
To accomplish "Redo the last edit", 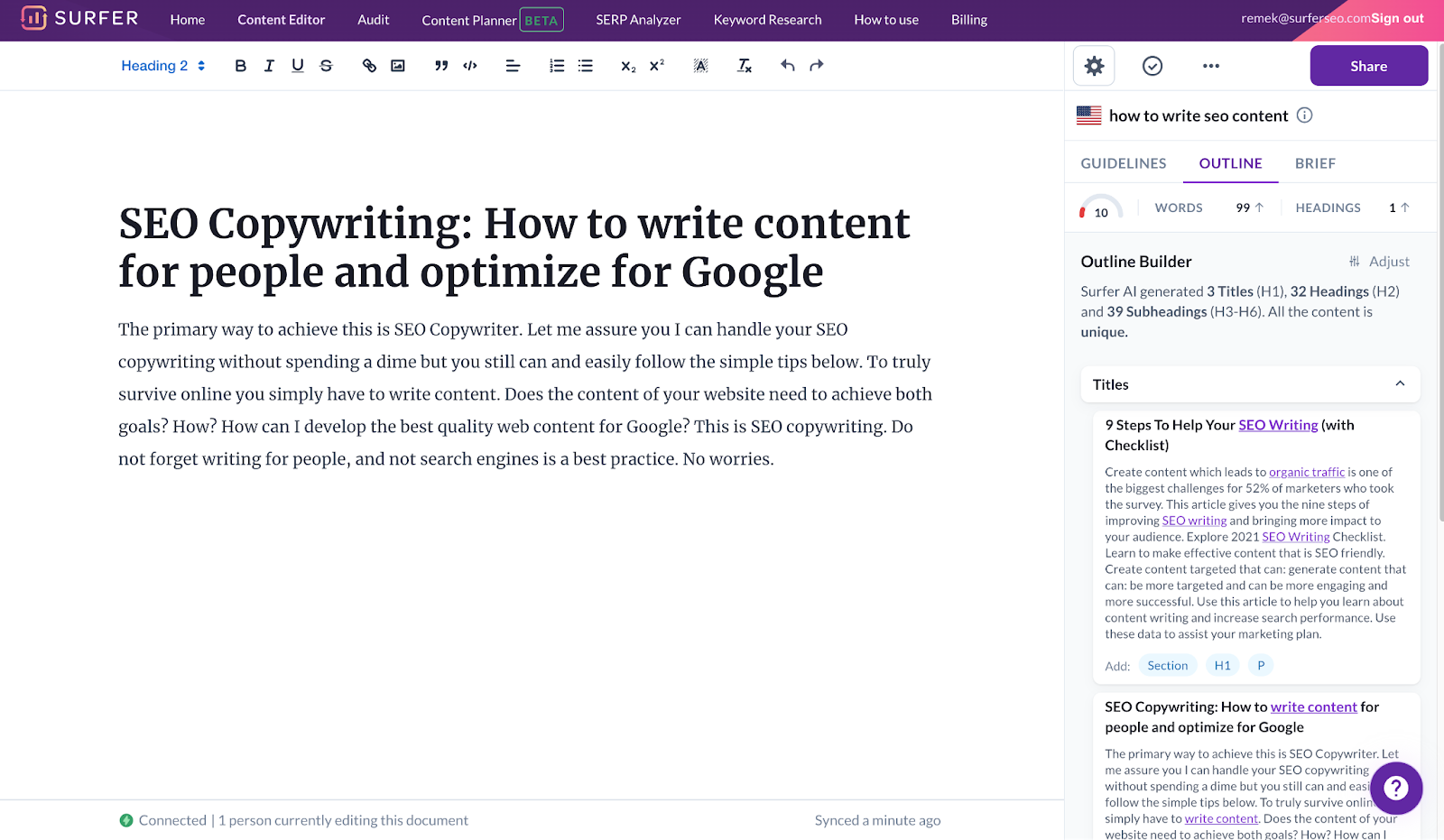I will [x=817, y=66].
